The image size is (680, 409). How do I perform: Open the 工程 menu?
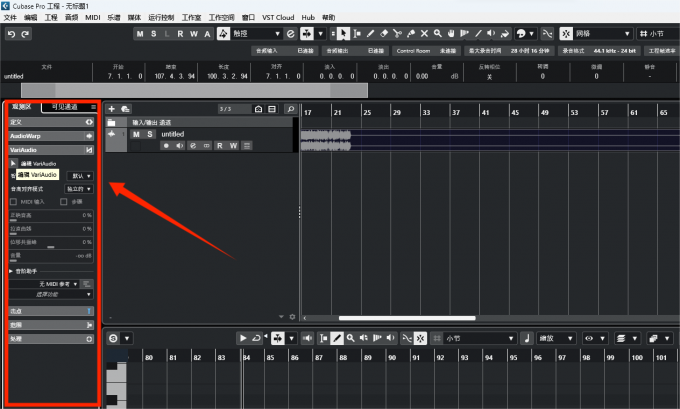51,17
